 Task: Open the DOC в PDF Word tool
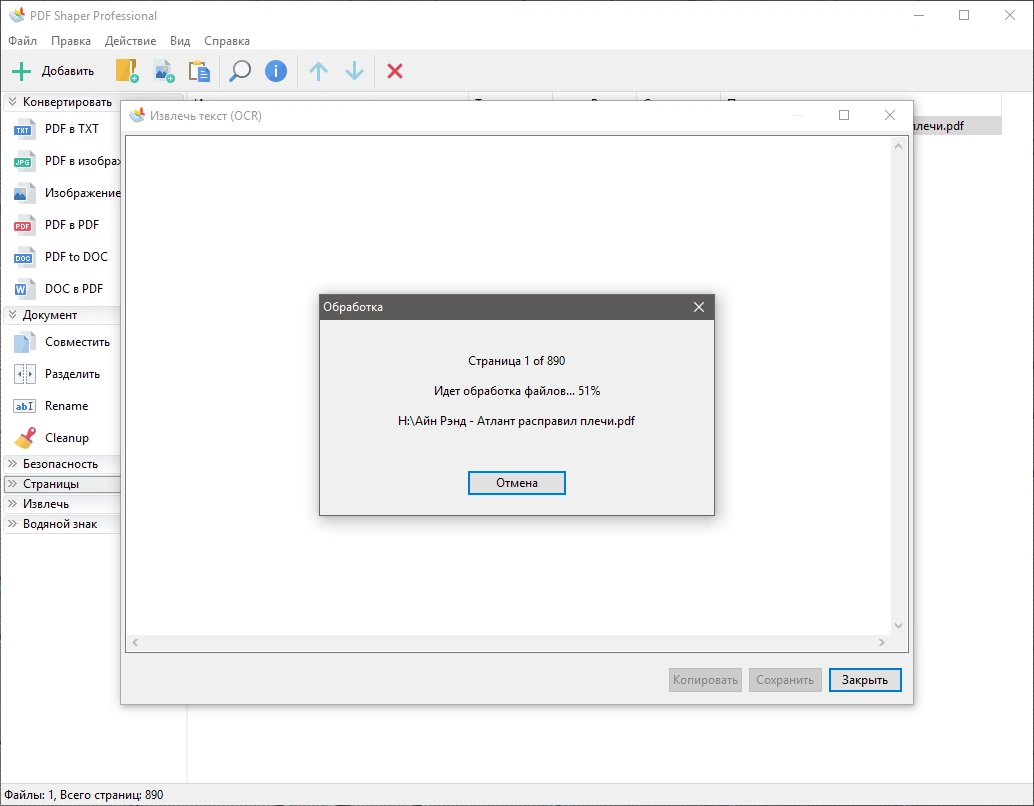24,289
